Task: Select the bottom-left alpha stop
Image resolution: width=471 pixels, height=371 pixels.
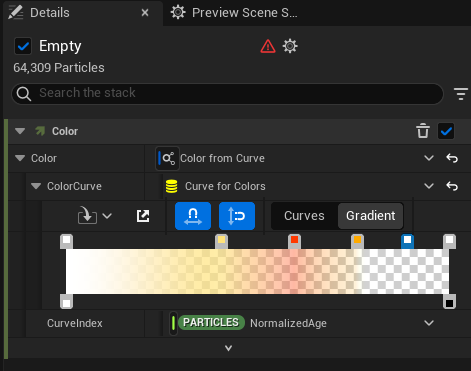Action: tap(66, 301)
